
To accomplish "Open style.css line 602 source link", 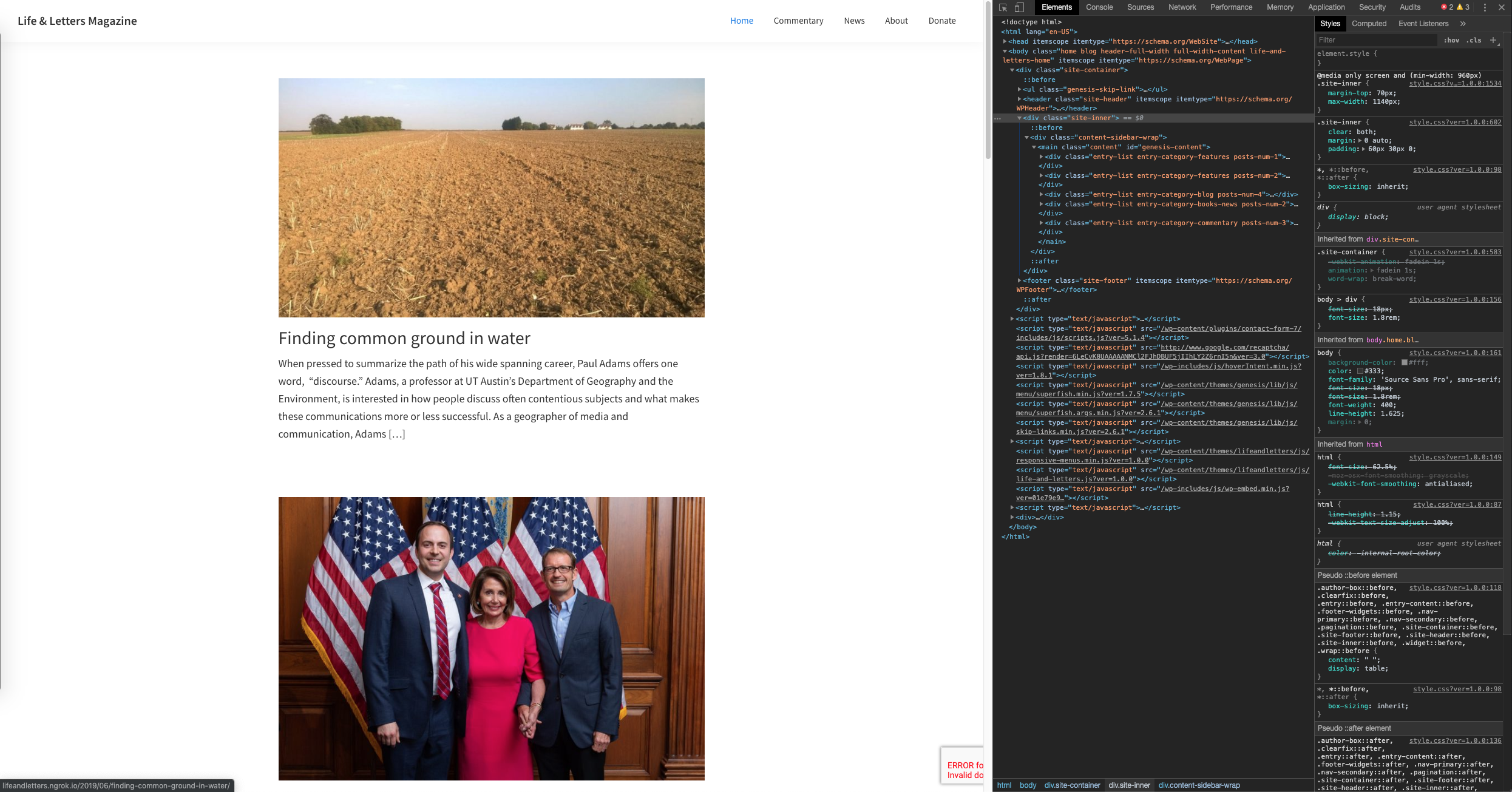I will (x=1455, y=122).
